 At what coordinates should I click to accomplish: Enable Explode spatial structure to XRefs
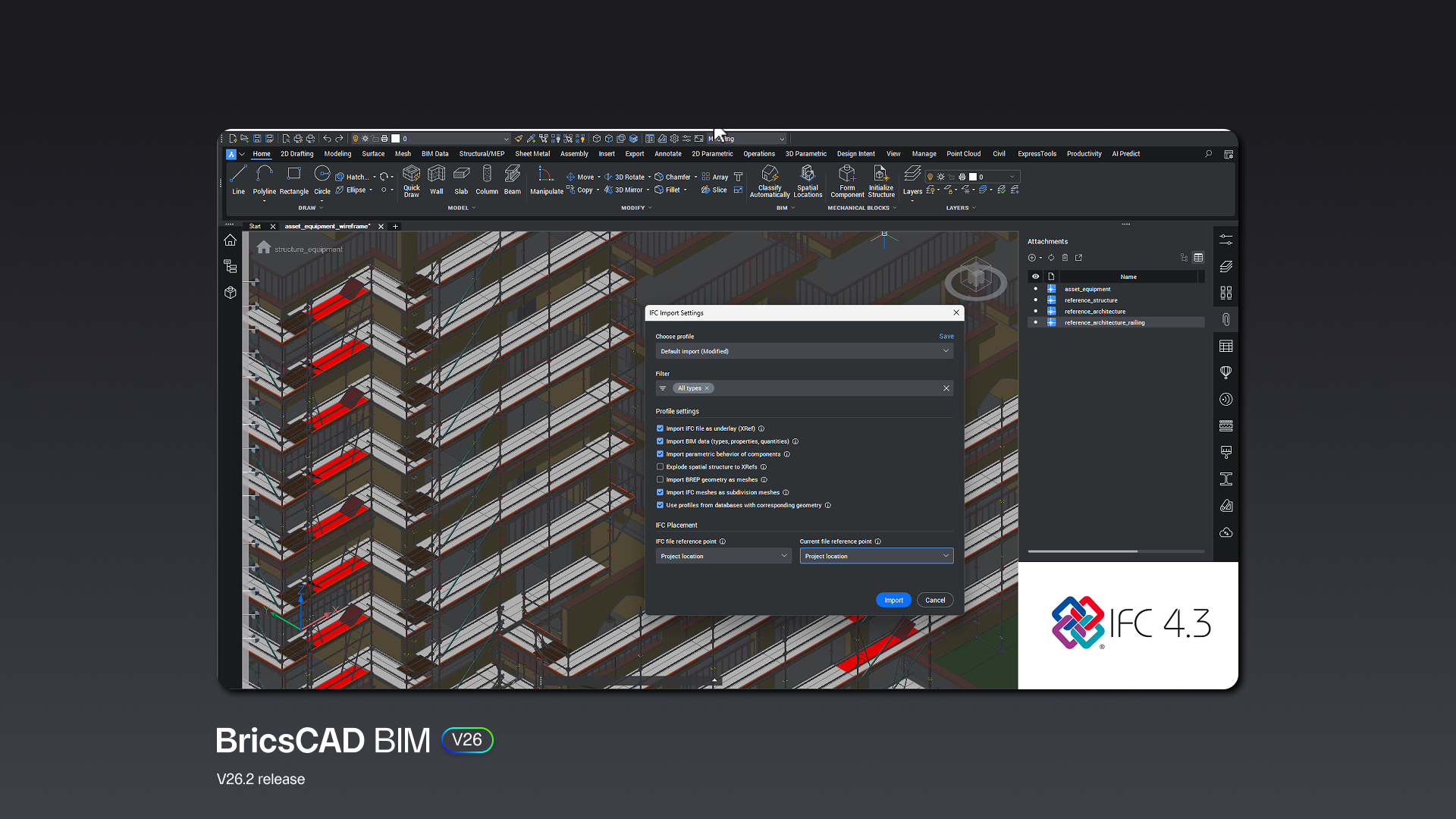661,466
